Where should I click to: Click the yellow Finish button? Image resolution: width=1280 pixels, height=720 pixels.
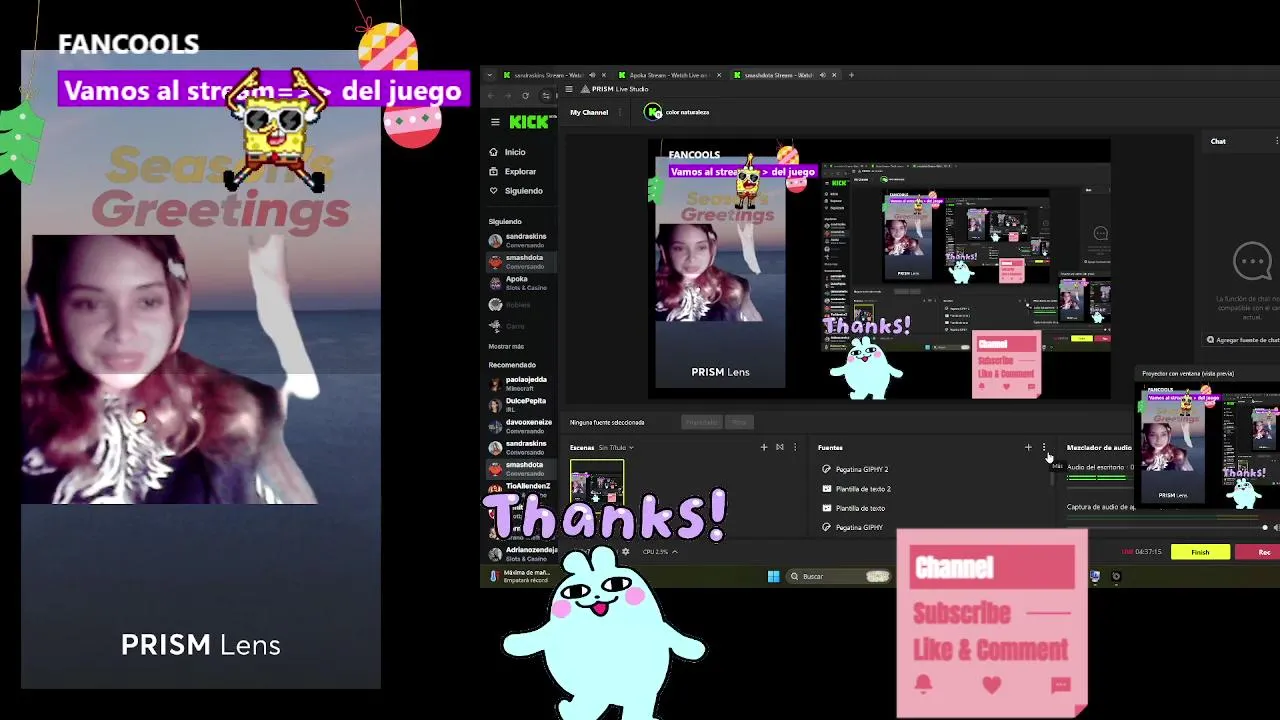point(1200,552)
